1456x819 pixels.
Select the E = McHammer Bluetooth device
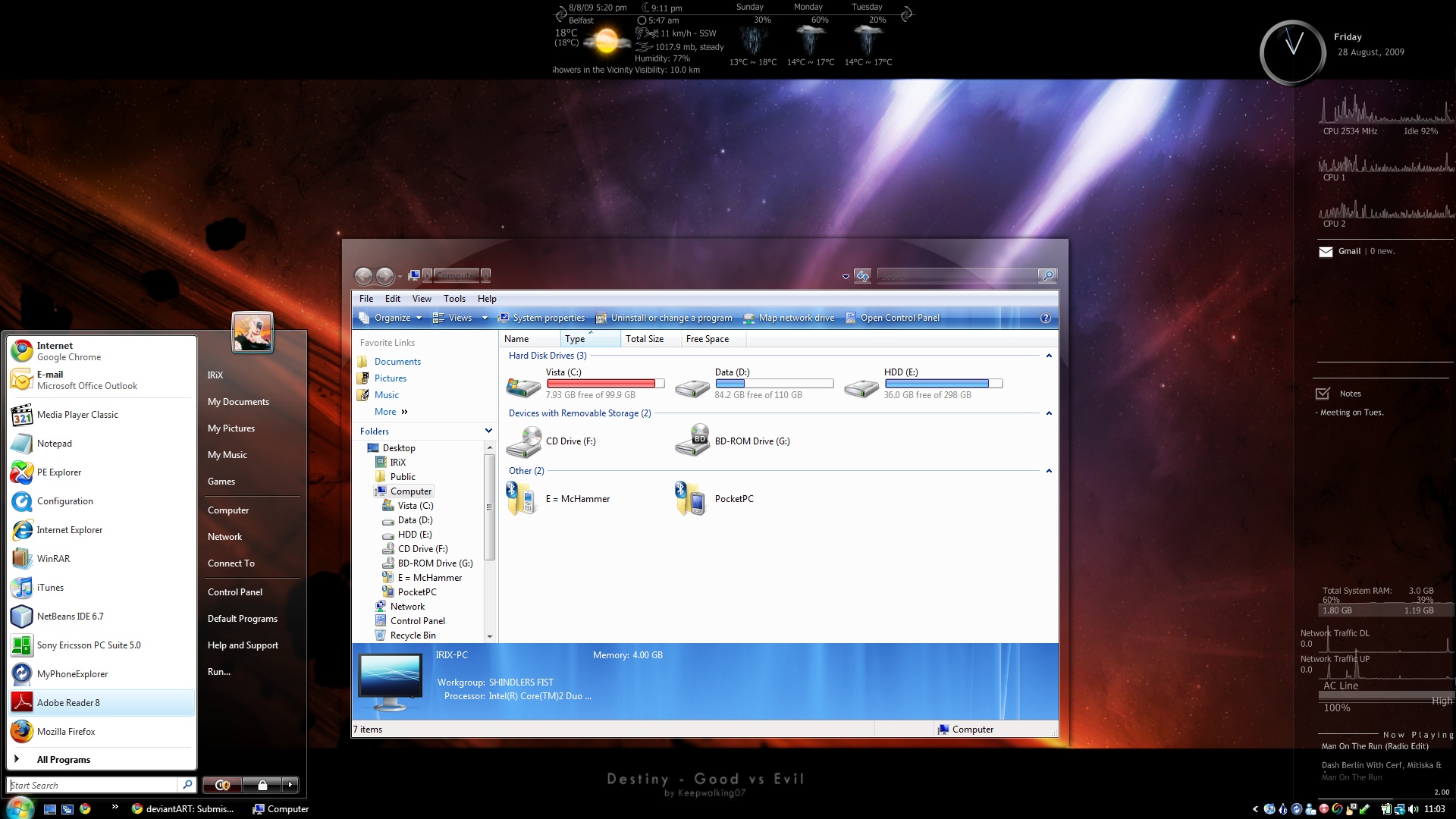tap(522, 499)
